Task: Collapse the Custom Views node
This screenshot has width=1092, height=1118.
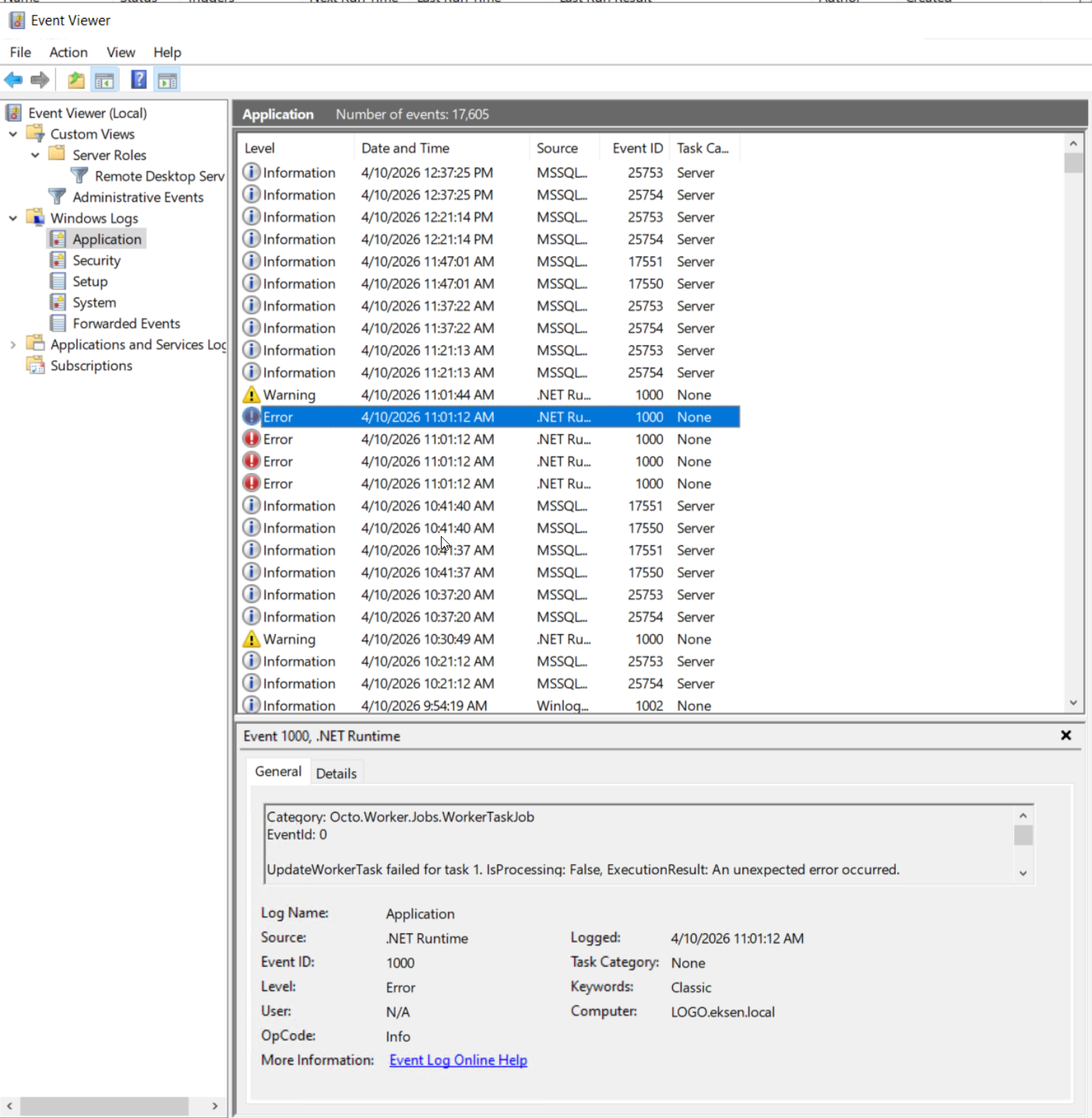Action: [13, 134]
